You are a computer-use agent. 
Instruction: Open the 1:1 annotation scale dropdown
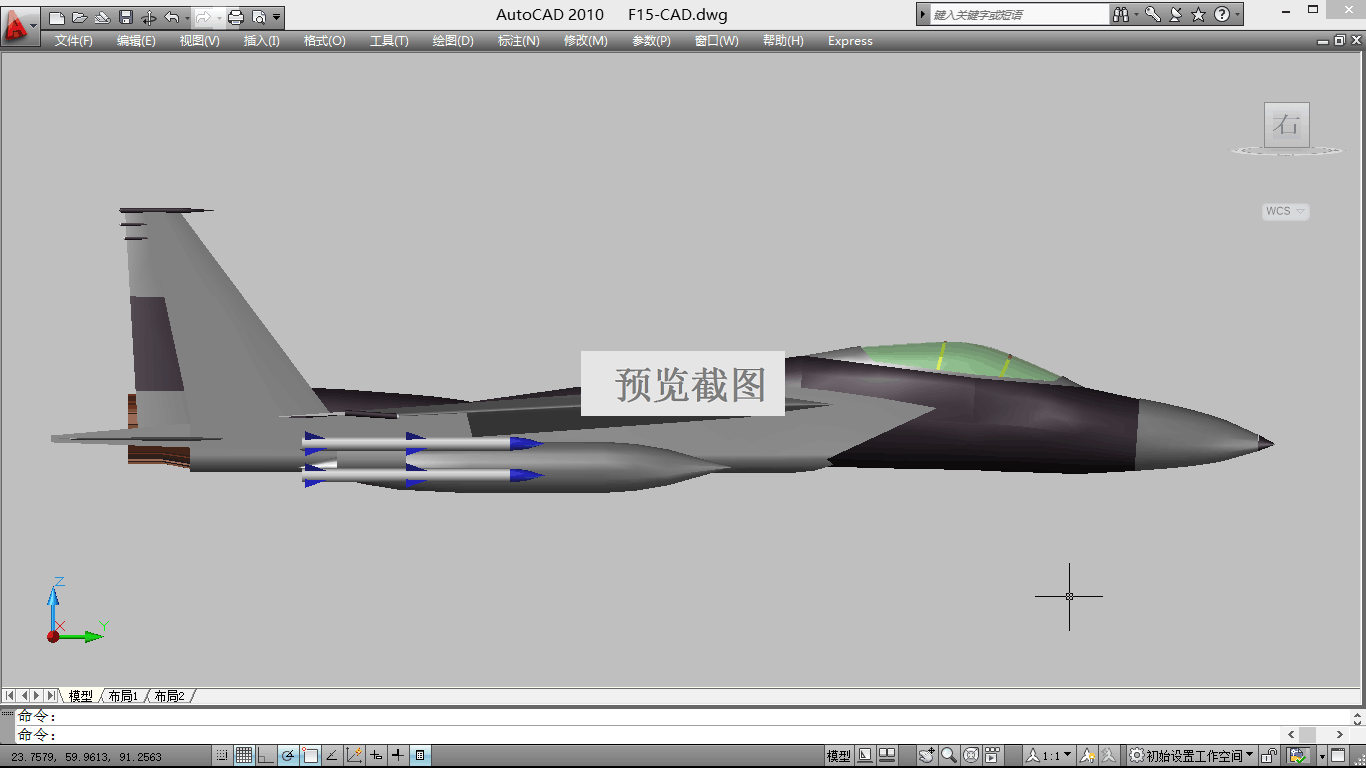pyautogui.click(x=1048, y=756)
